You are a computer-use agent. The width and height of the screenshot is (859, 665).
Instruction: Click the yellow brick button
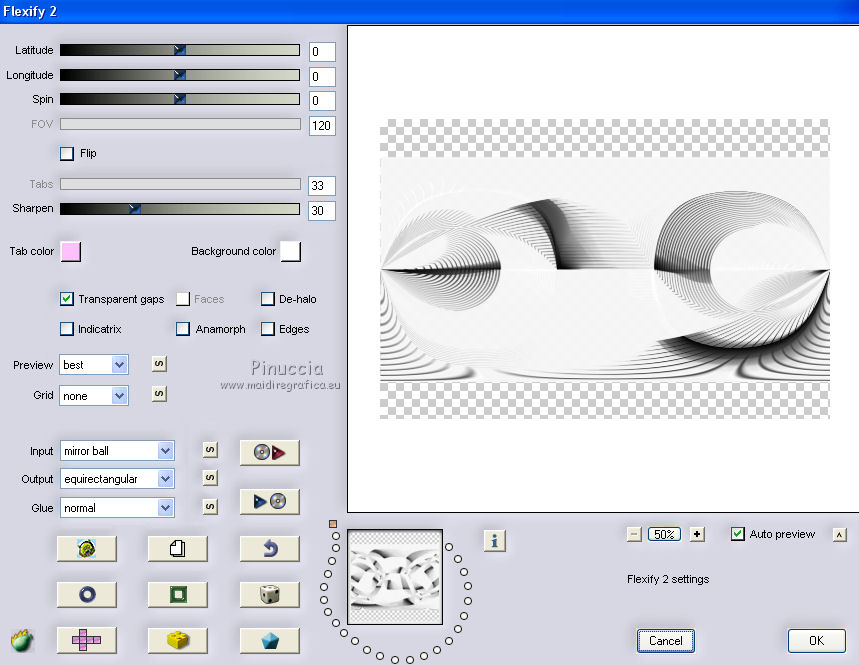(177, 640)
